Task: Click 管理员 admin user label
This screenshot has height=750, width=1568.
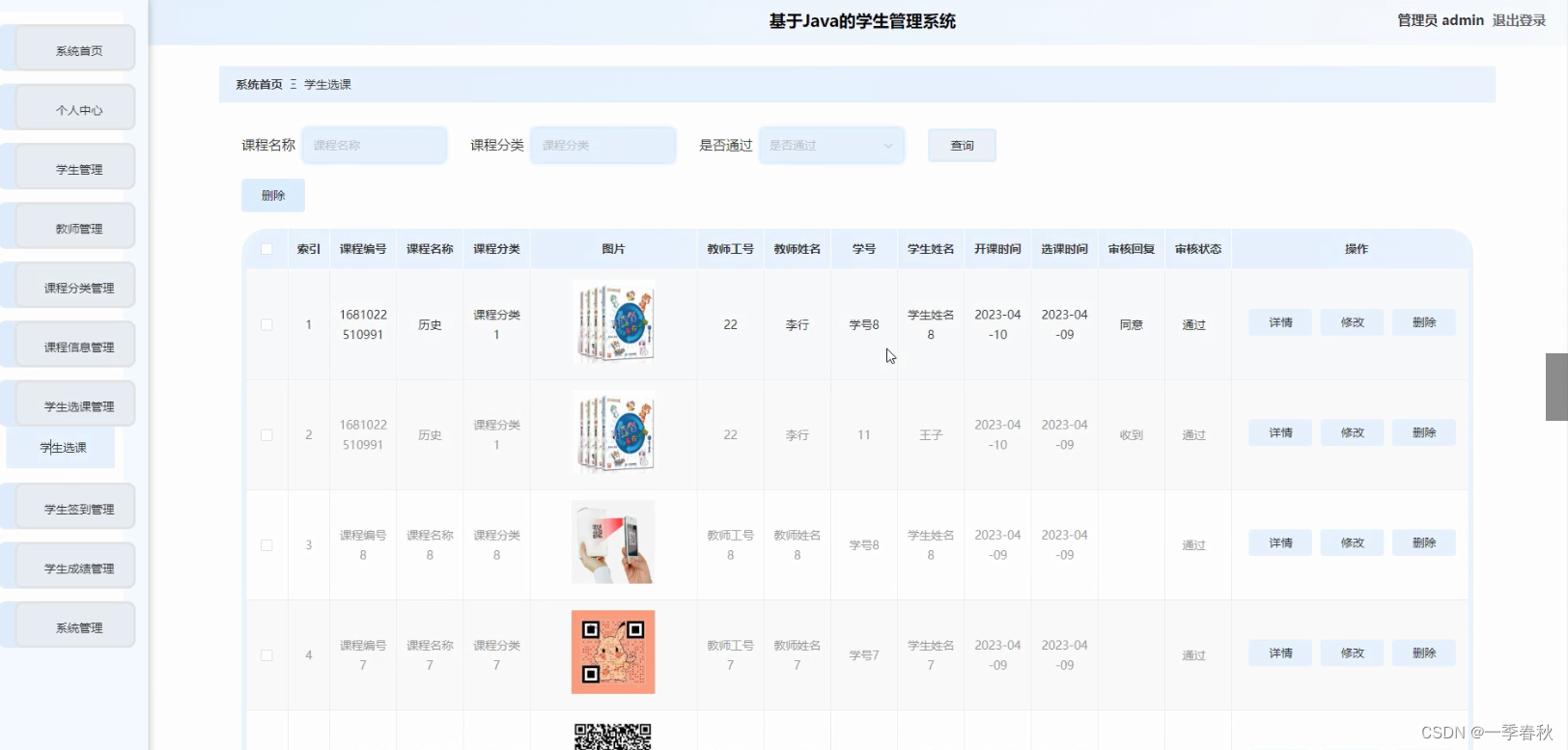Action: [x=1440, y=20]
